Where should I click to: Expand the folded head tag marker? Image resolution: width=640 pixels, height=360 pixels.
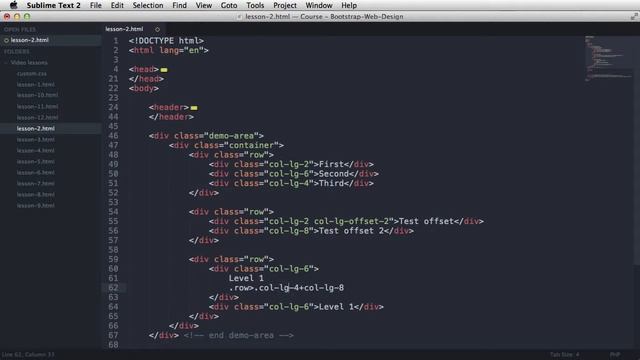coord(164,70)
